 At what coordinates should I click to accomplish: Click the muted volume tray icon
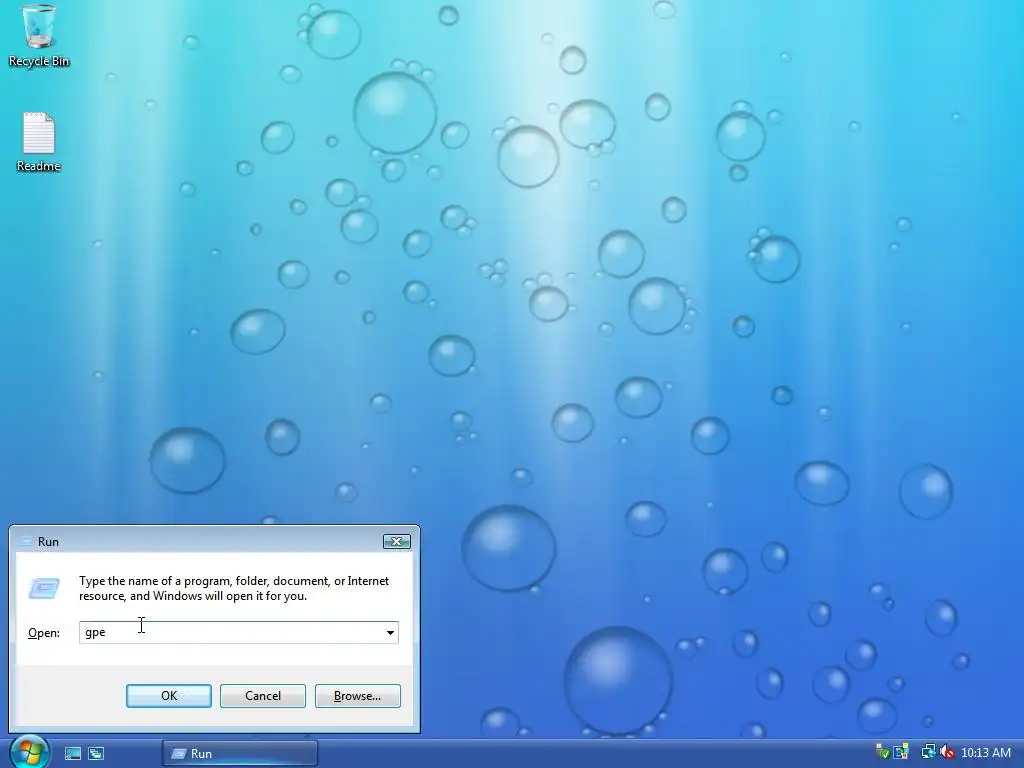coord(947,752)
